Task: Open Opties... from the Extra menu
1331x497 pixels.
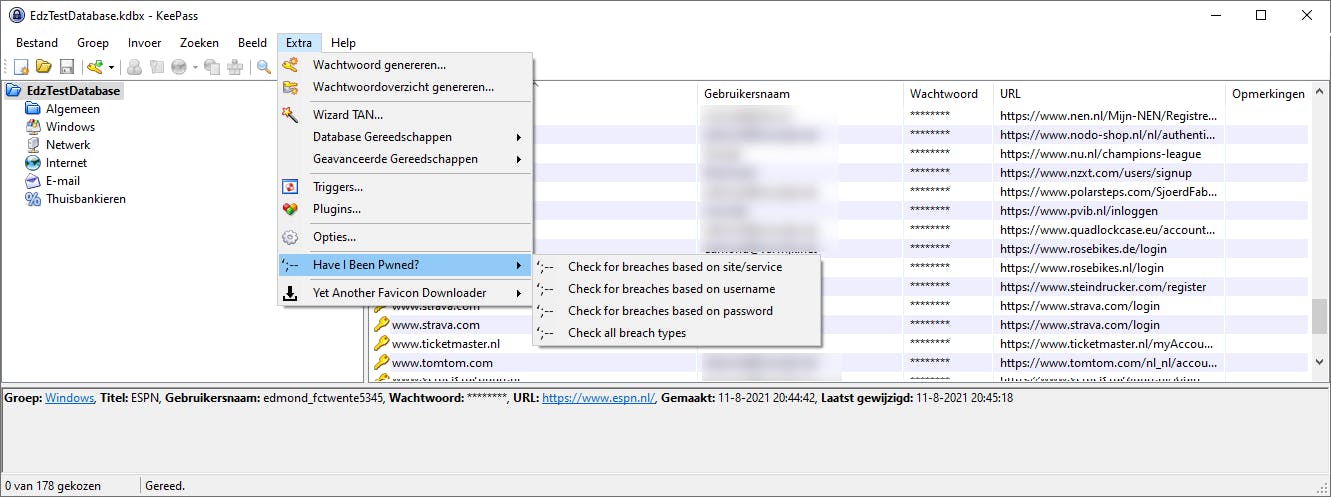Action: tap(405, 237)
